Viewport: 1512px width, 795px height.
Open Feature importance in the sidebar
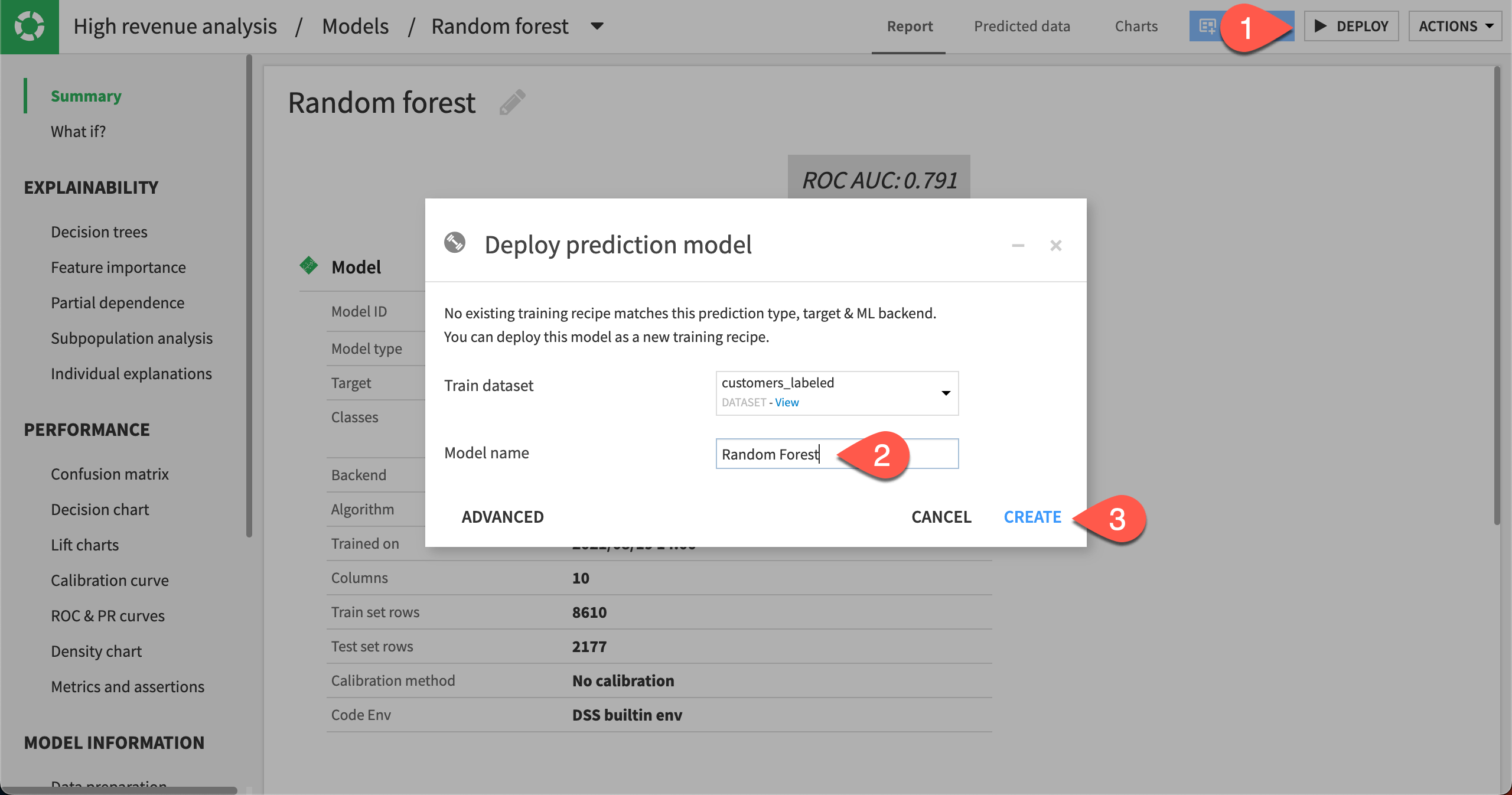(x=118, y=267)
